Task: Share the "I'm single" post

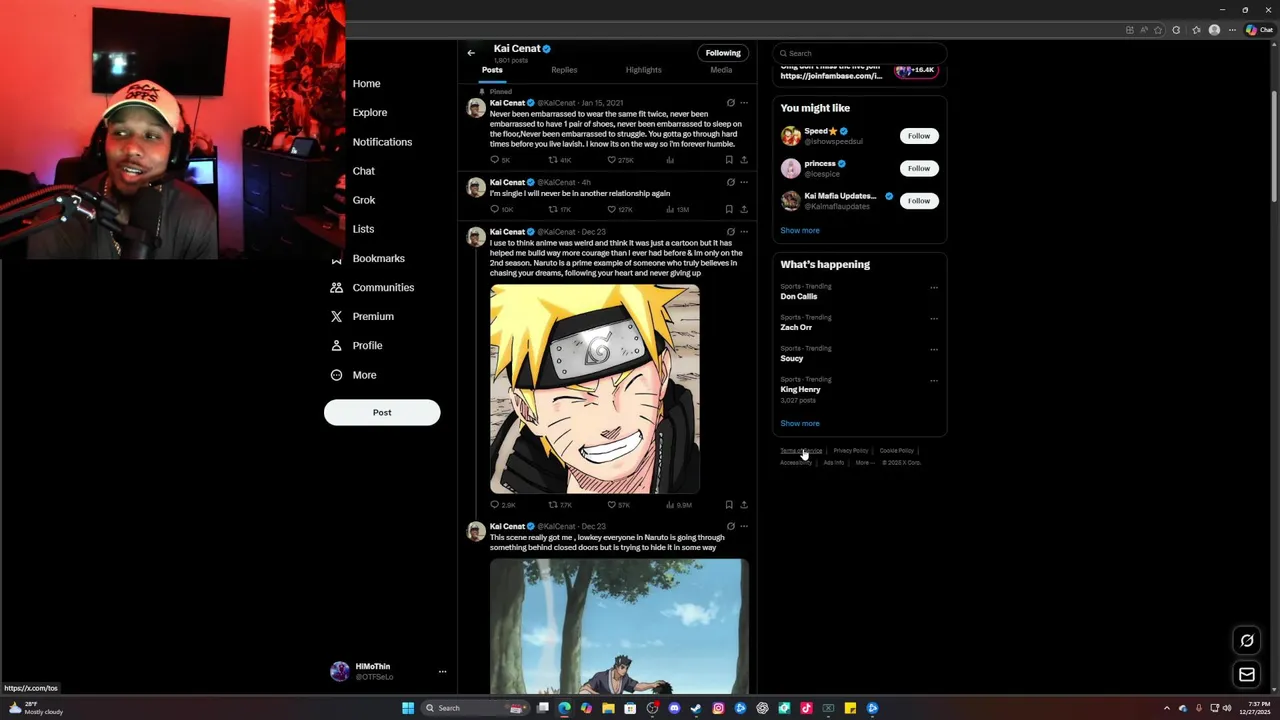Action: pos(743,209)
